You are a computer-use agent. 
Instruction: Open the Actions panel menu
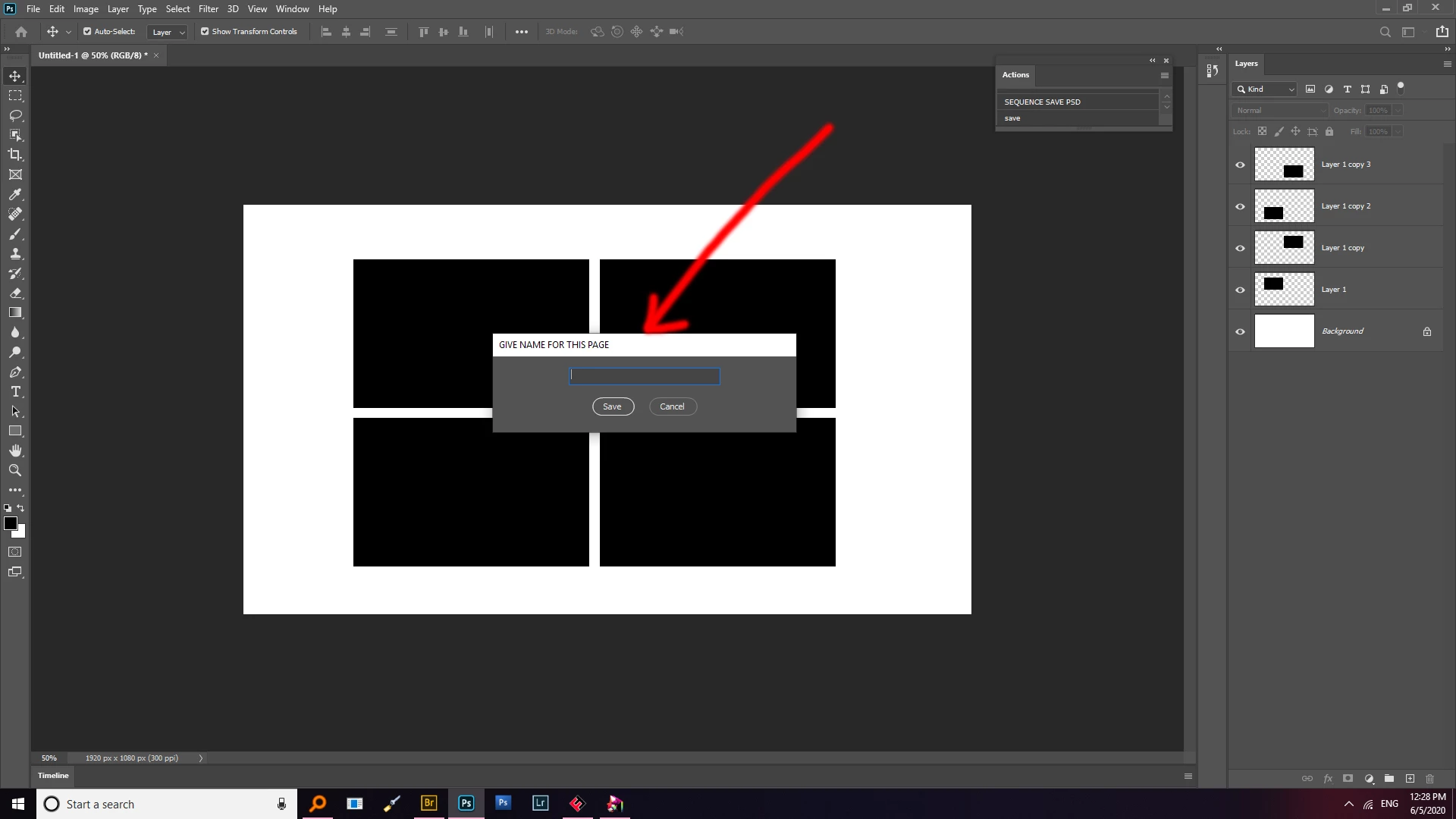click(1165, 75)
